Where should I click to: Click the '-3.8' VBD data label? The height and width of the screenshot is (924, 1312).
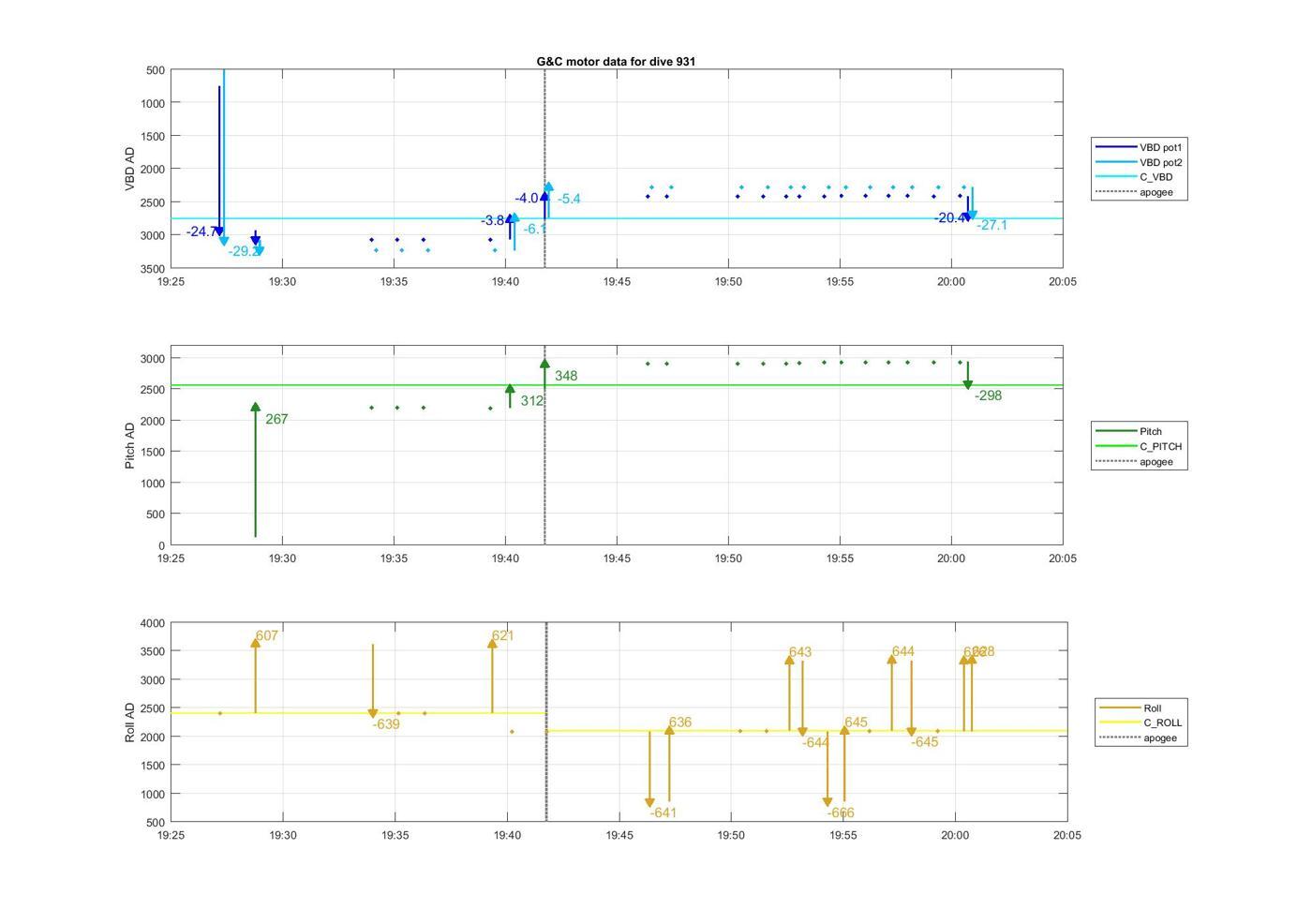click(x=493, y=220)
